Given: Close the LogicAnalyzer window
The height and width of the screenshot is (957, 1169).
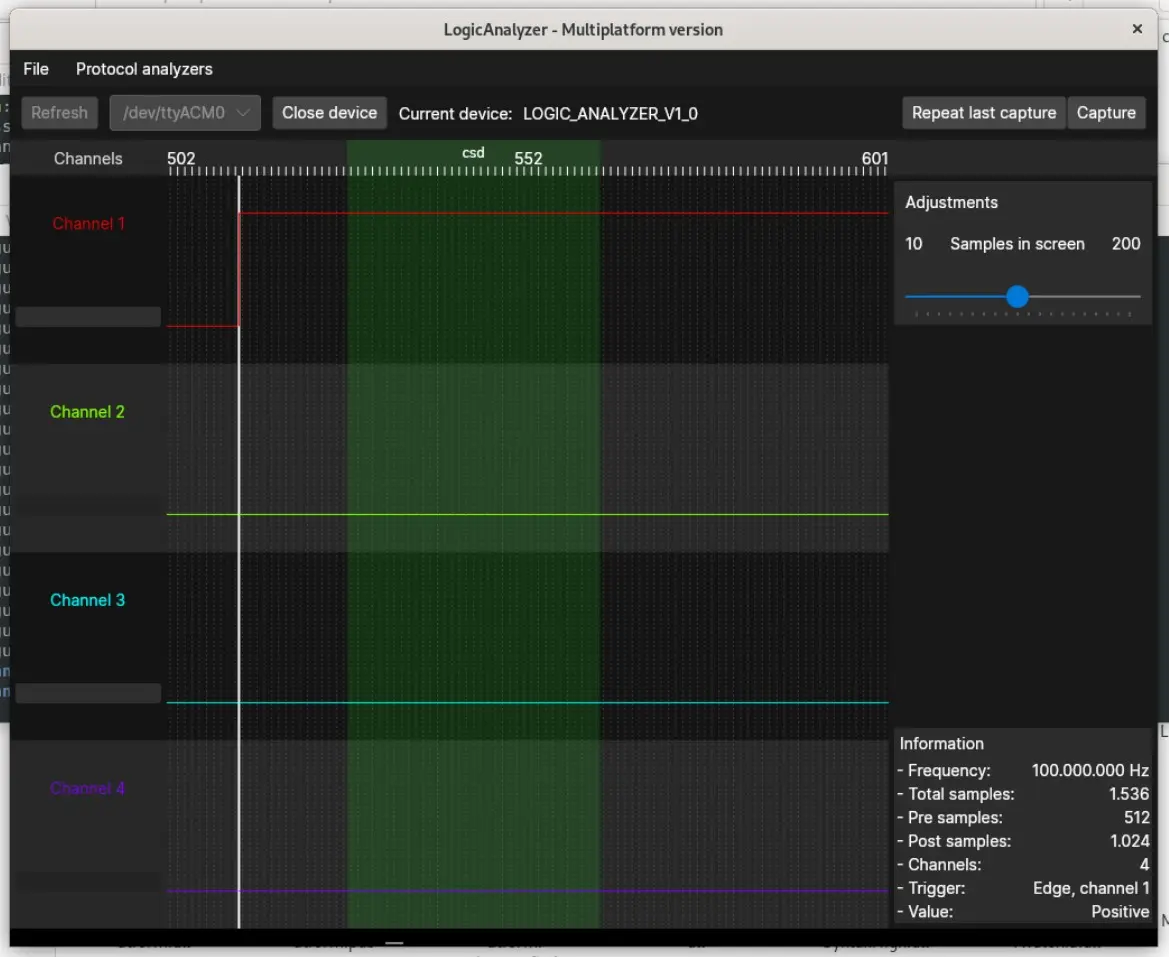Looking at the screenshot, I should click(1137, 29).
